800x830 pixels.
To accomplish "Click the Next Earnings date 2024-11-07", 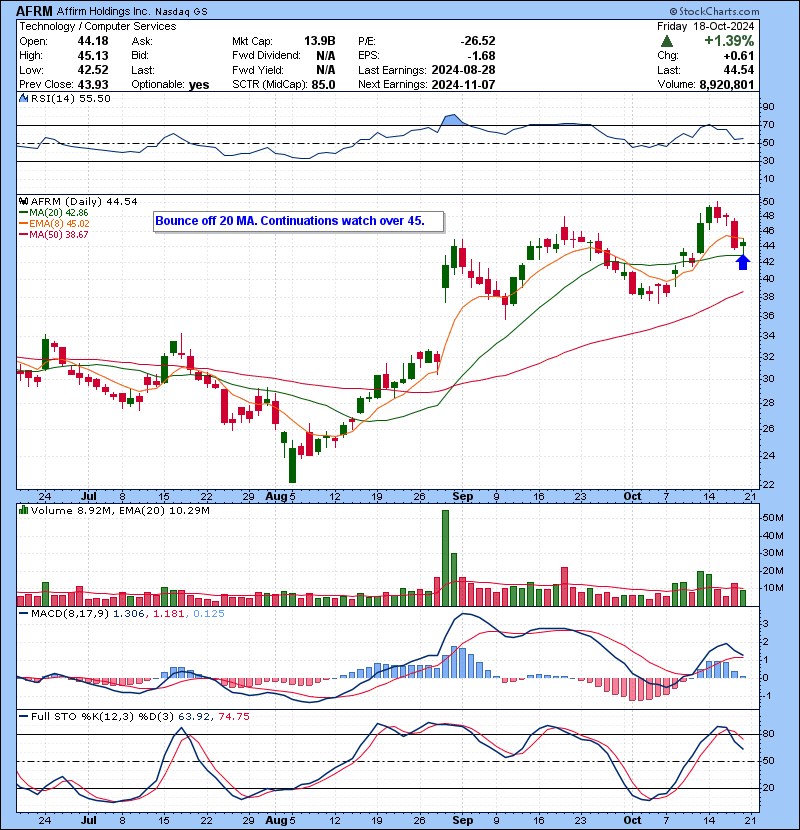I will click(463, 85).
